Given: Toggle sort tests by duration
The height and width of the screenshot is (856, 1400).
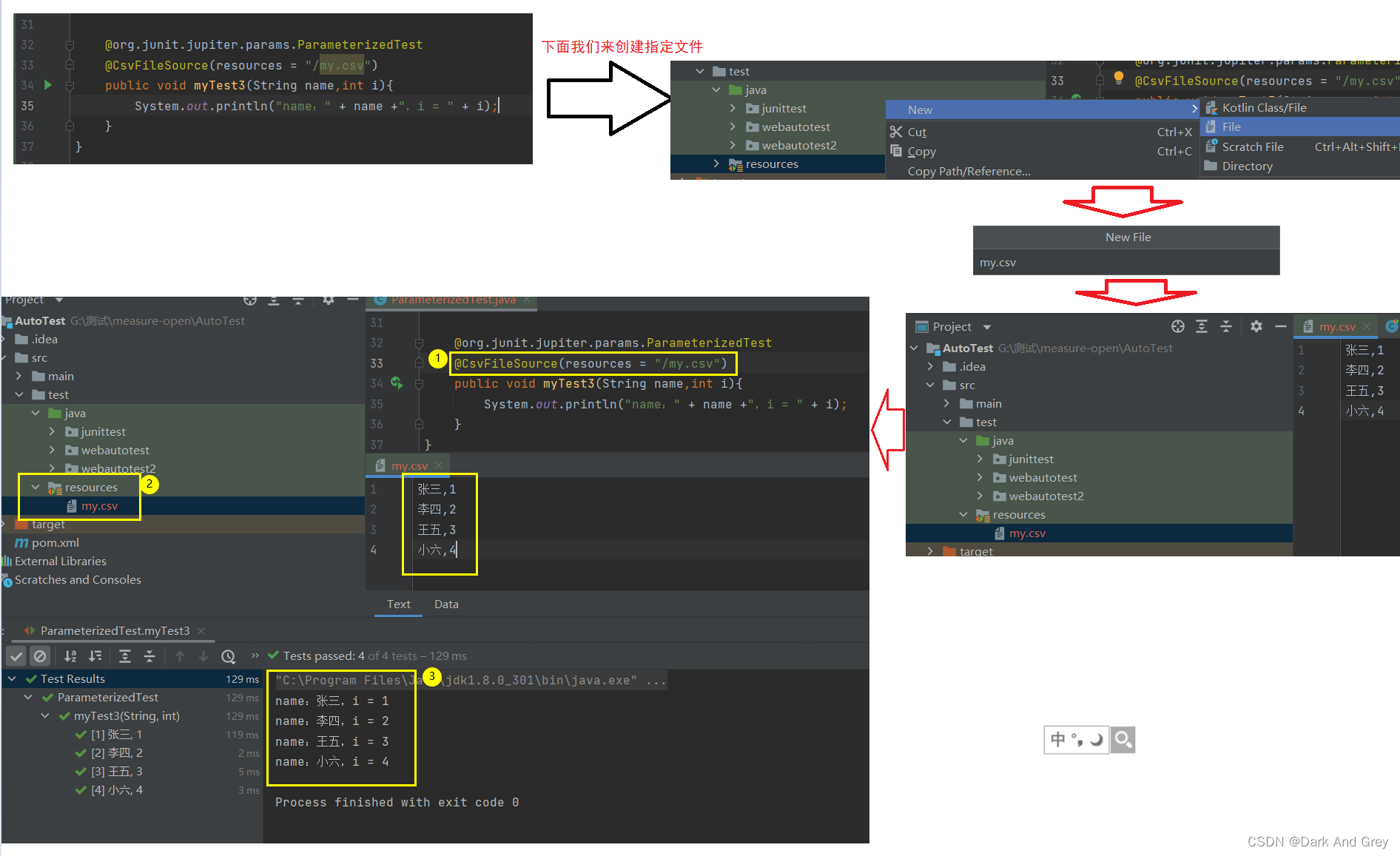Looking at the screenshot, I should tap(95, 656).
